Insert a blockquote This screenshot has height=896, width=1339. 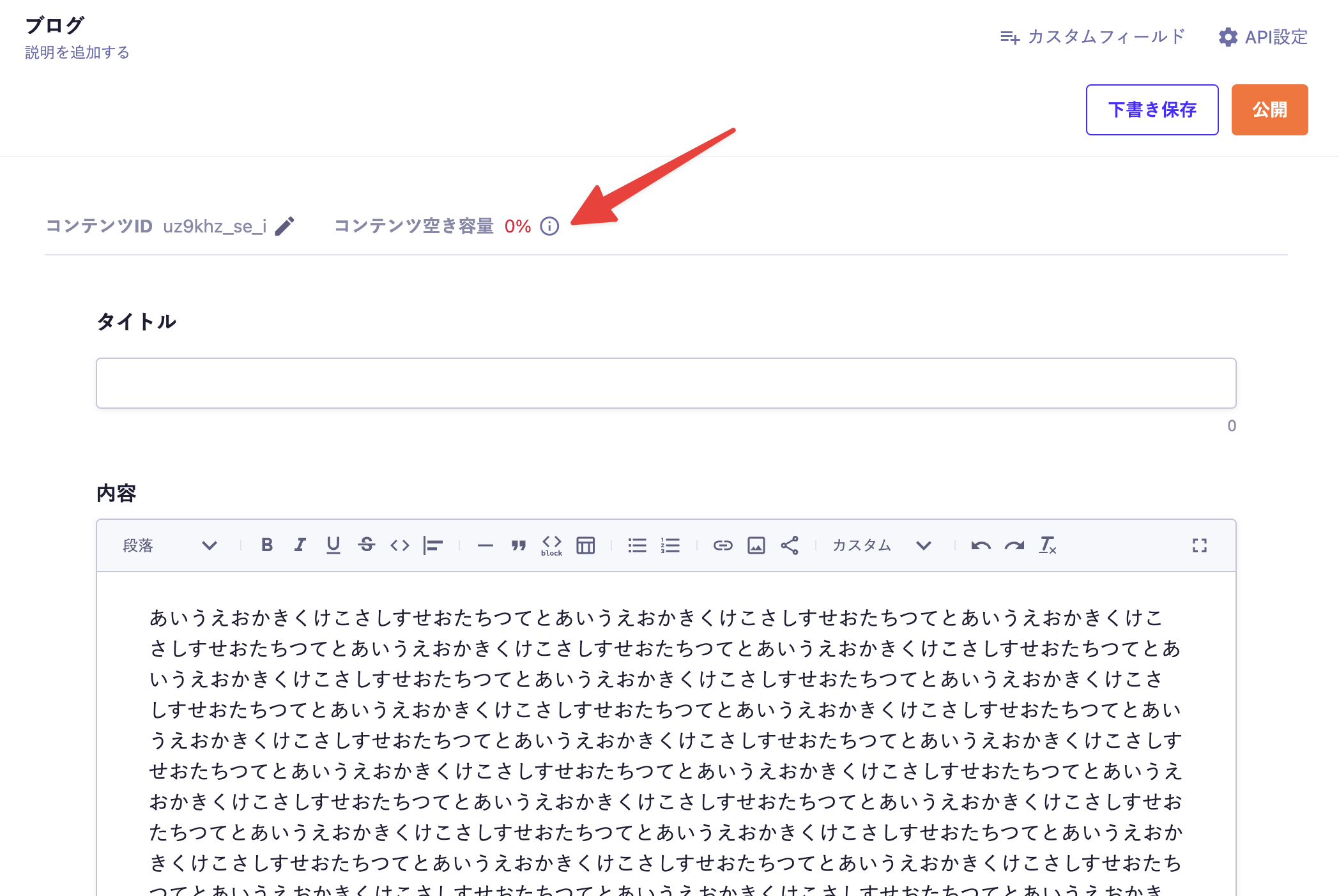[518, 545]
